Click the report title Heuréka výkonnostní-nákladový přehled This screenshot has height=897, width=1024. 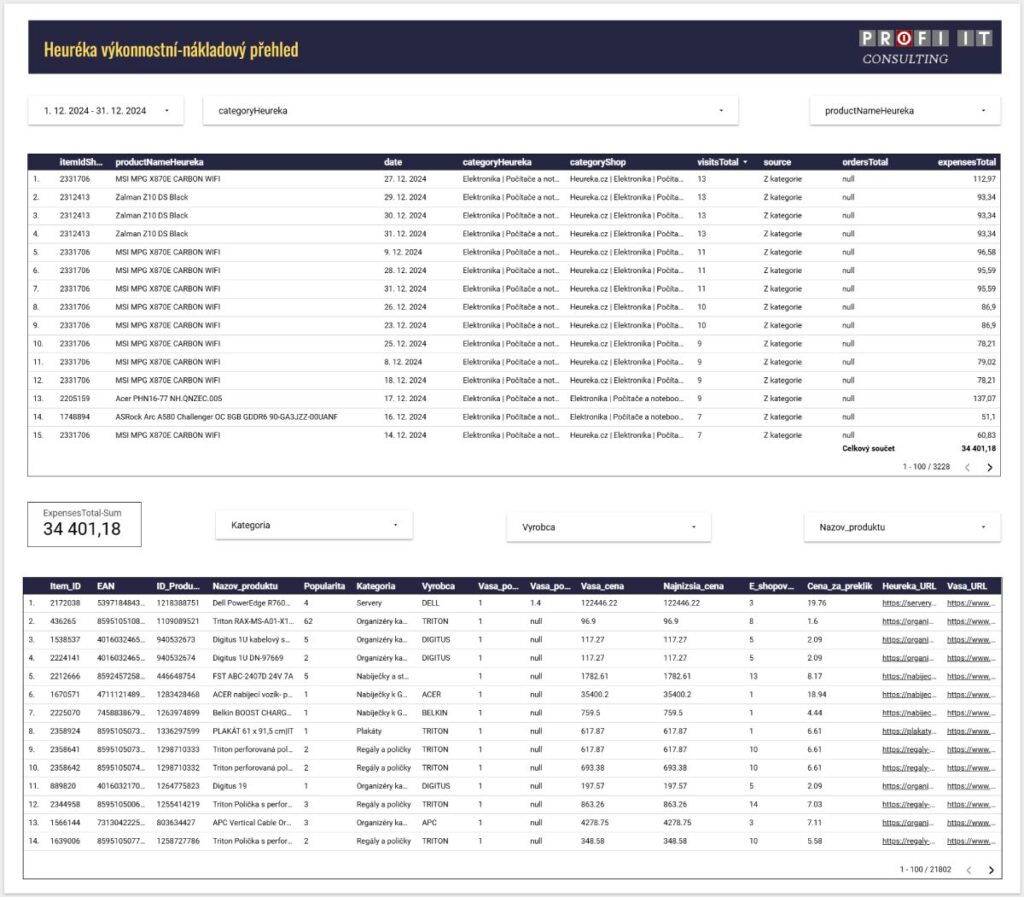tap(171, 50)
